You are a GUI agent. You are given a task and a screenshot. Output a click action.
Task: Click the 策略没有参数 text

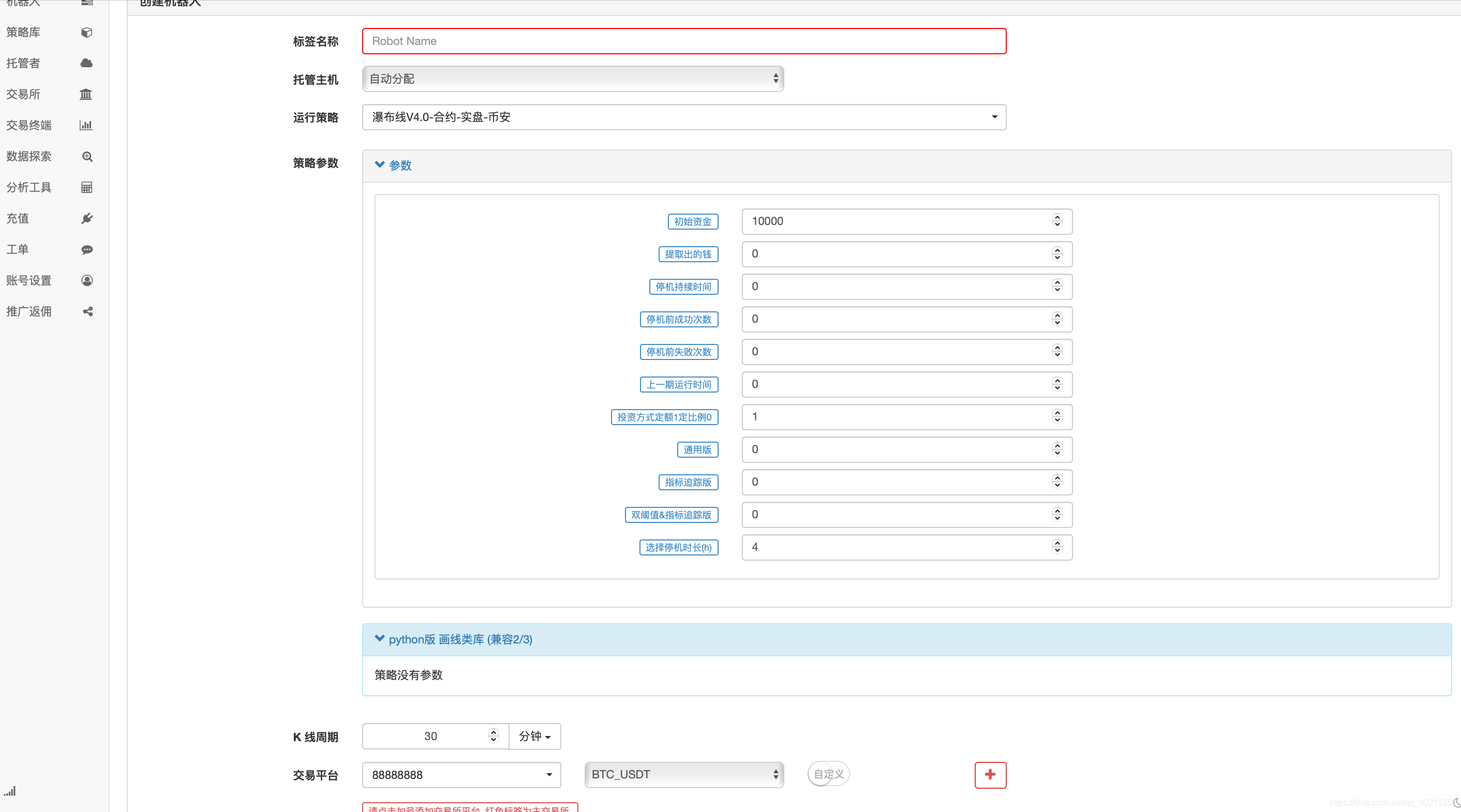[x=408, y=675]
